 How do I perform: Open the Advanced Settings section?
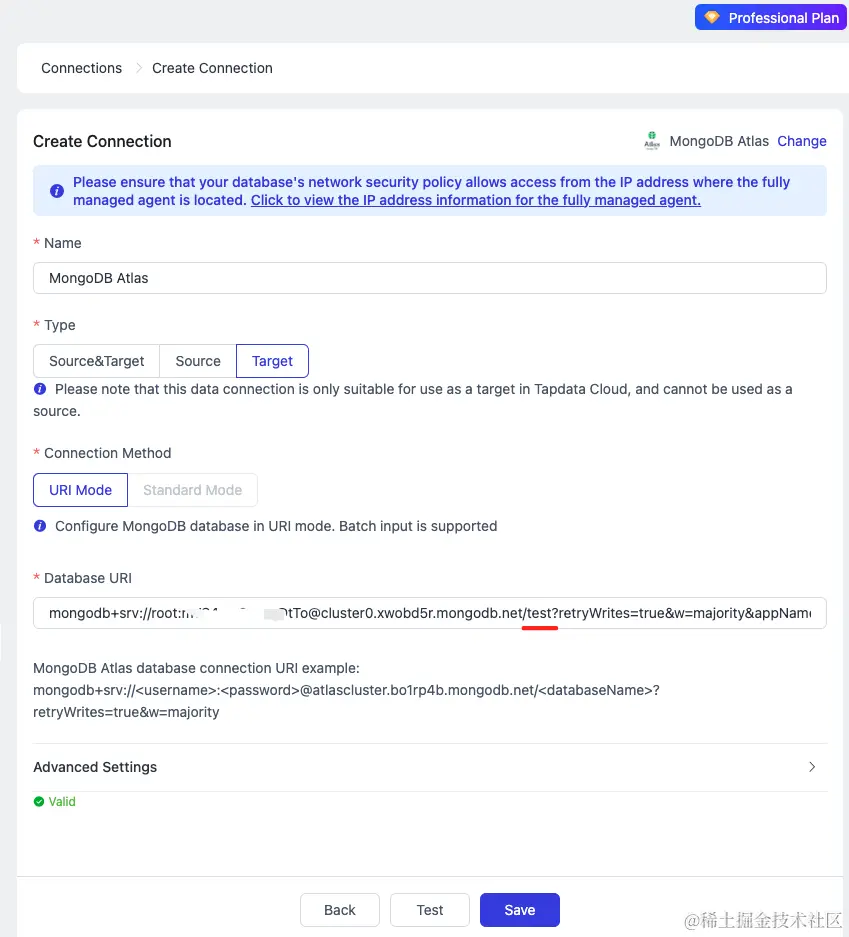(x=95, y=767)
